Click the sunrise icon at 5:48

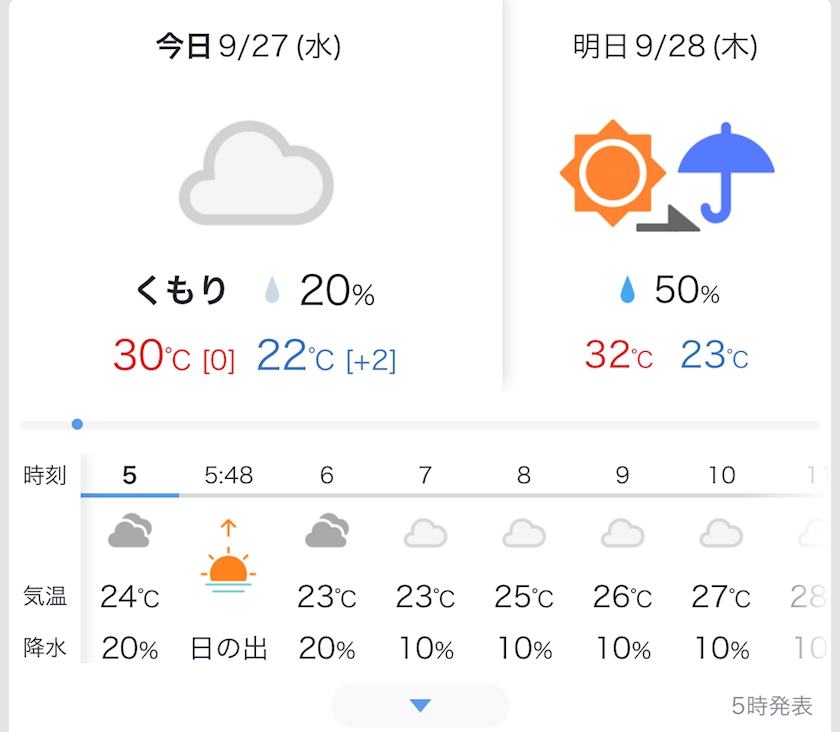click(x=229, y=558)
